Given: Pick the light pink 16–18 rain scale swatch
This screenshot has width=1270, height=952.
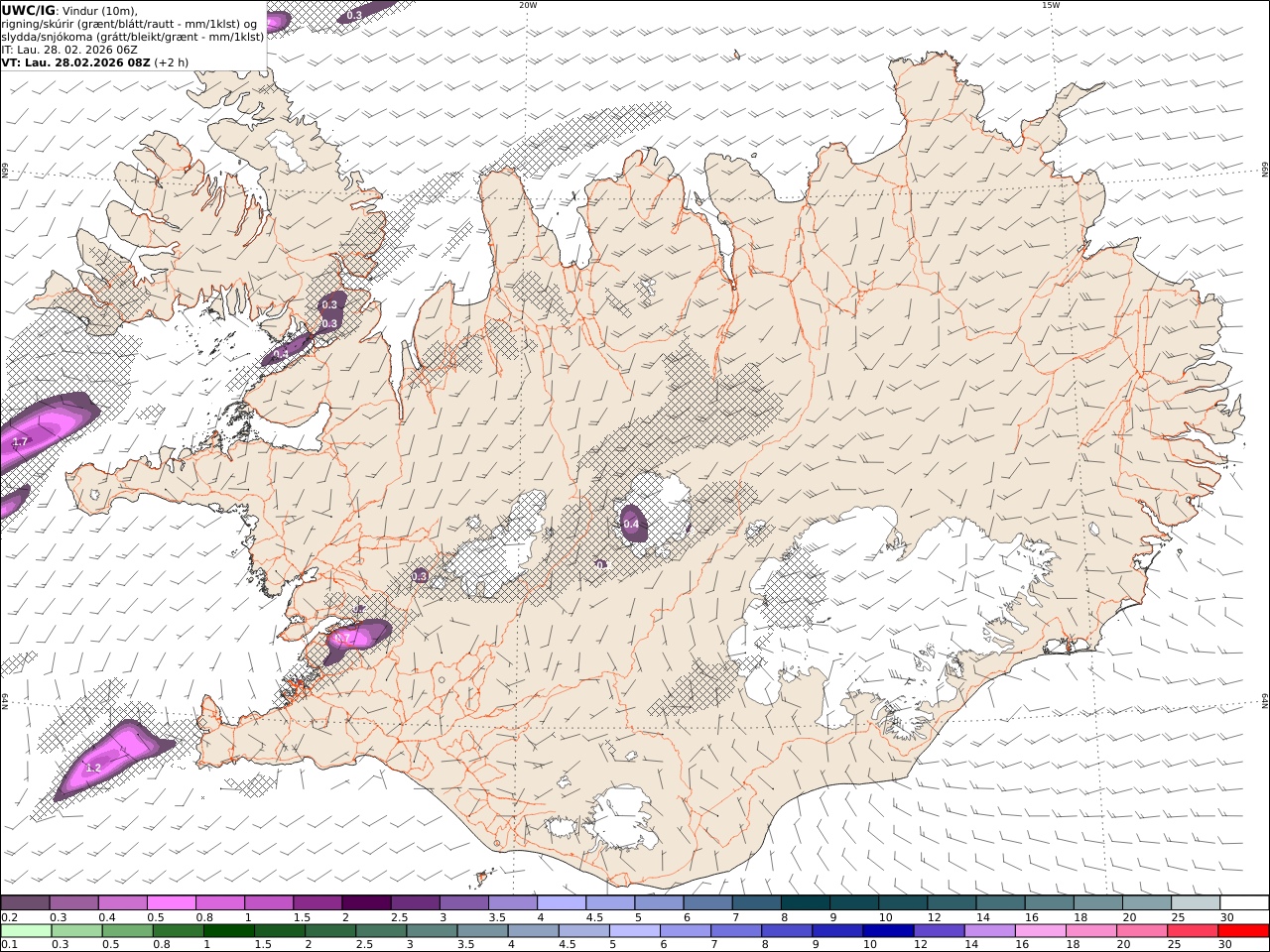Looking at the screenshot, I should (x=1039, y=931).
